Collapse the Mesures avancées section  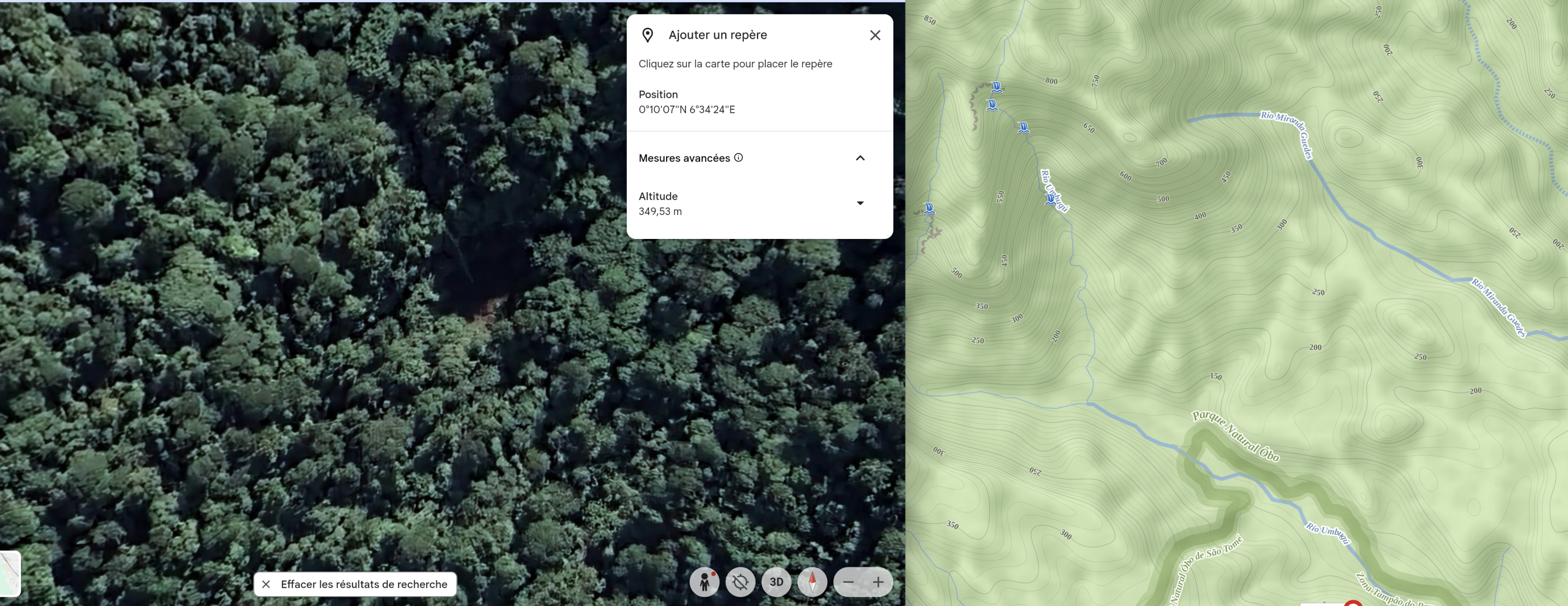pyautogui.click(x=860, y=158)
